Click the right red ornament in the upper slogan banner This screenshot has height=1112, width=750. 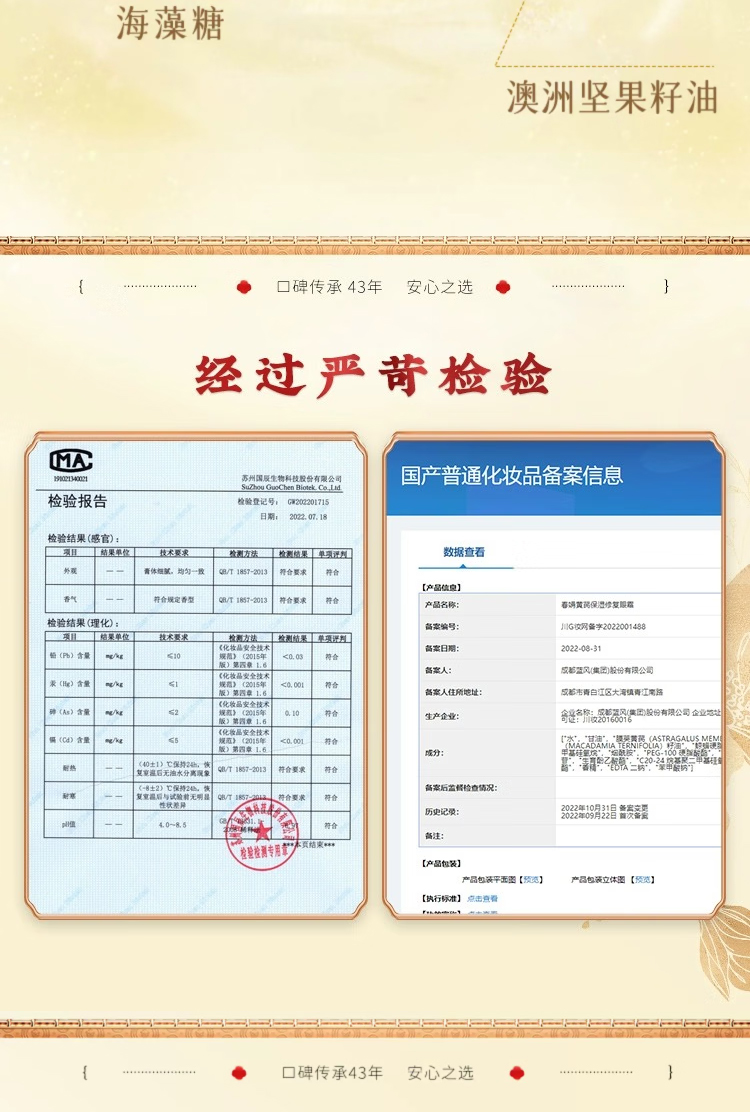(x=504, y=287)
